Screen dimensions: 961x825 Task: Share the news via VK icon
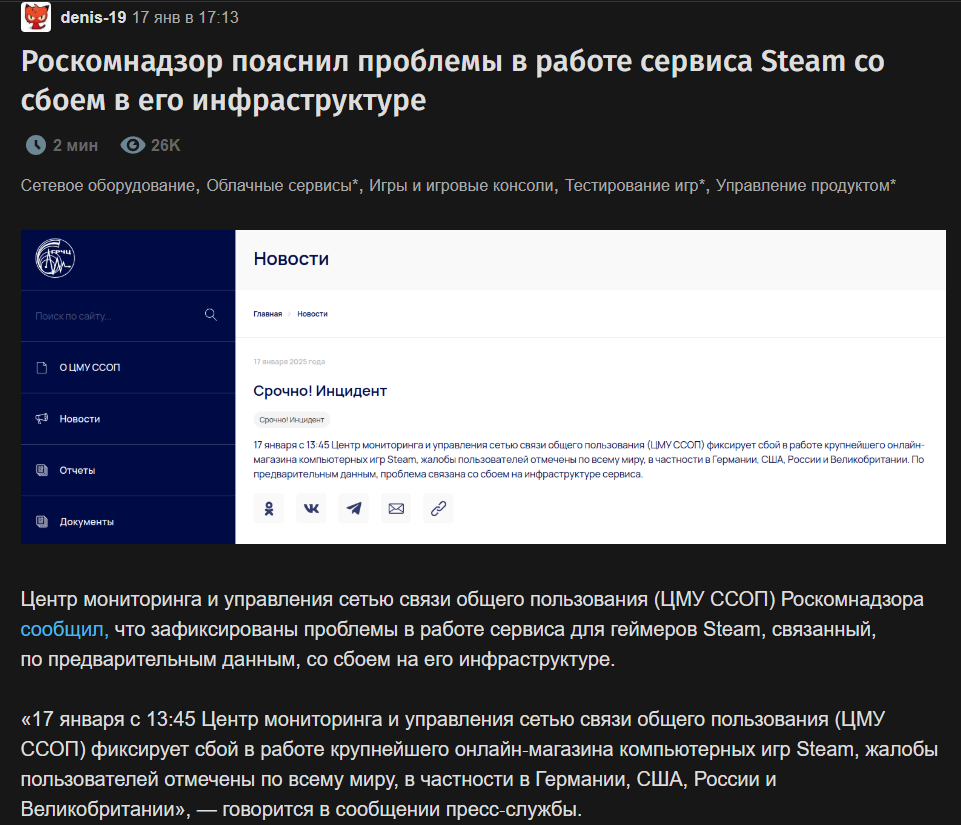[311, 508]
